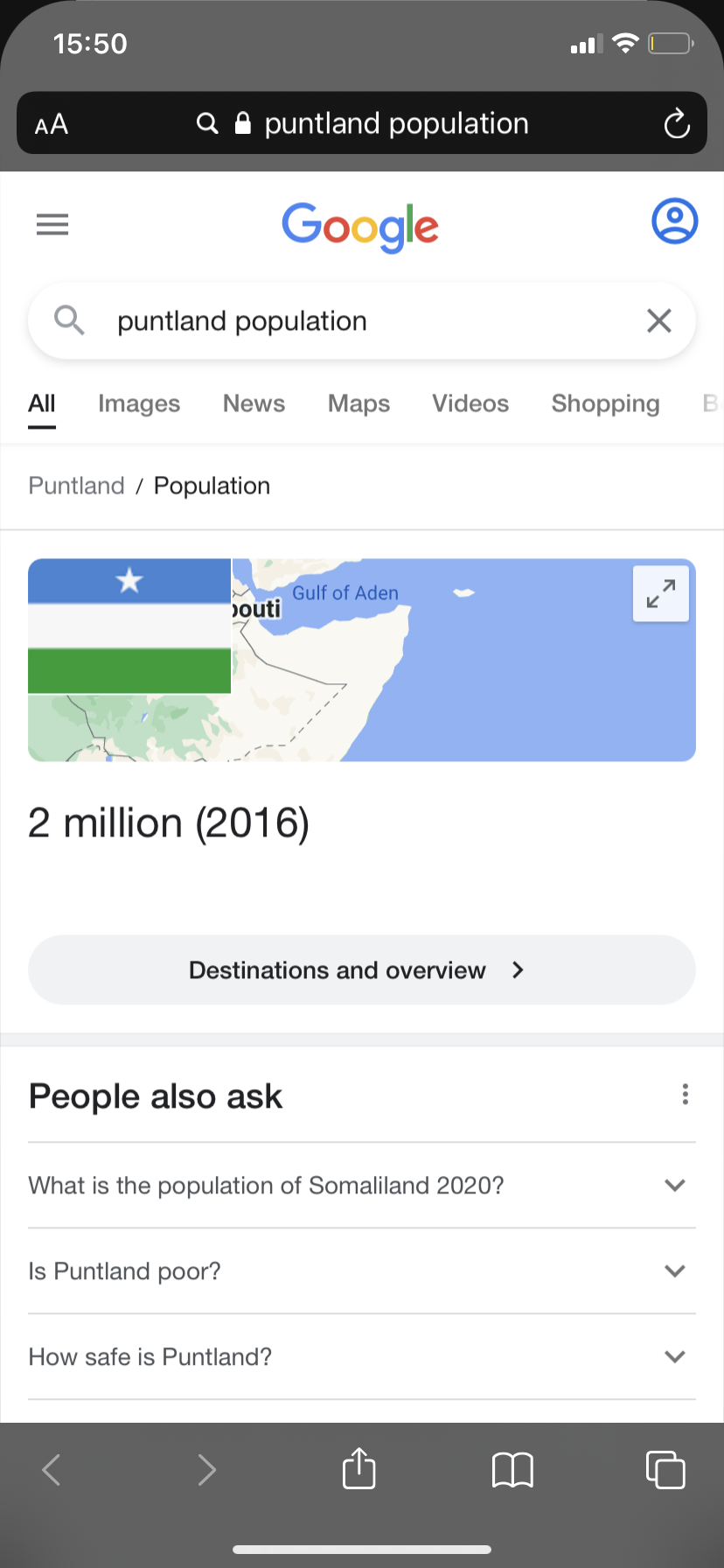Open Safari bookmarks
The height and width of the screenshot is (1568, 724).
512,1469
